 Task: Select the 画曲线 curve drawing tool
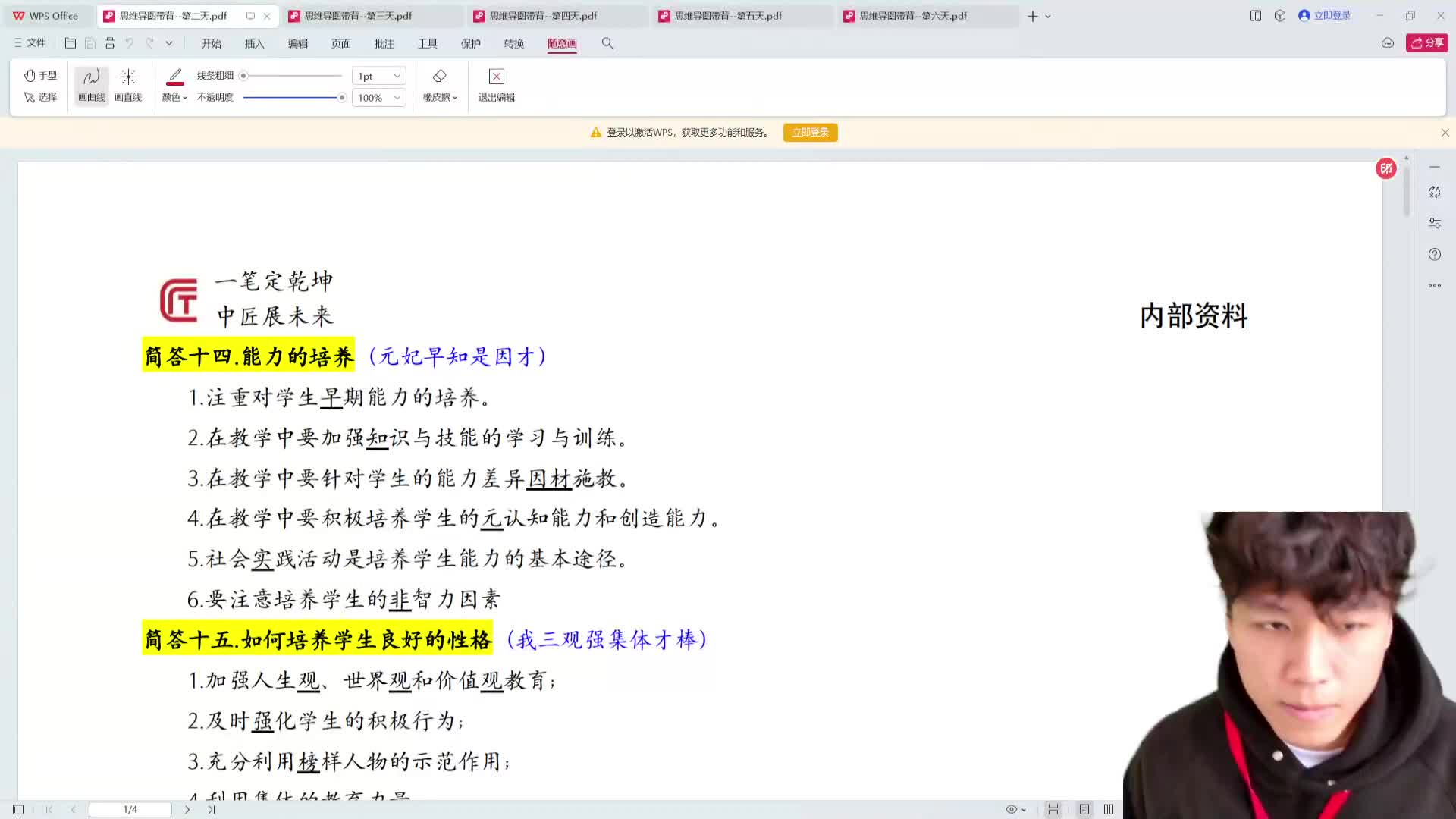coord(90,83)
